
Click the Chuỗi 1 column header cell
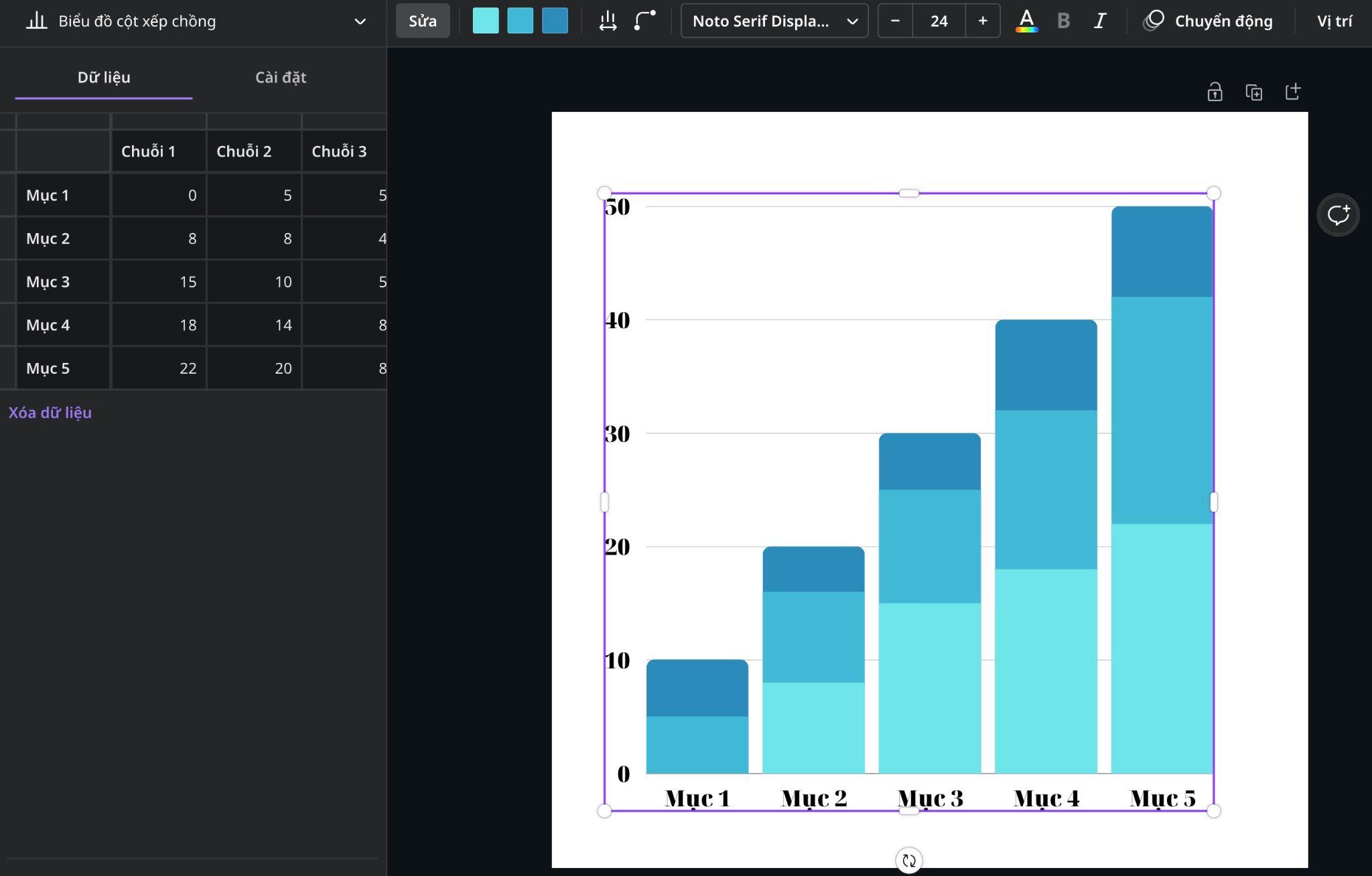coord(159,151)
